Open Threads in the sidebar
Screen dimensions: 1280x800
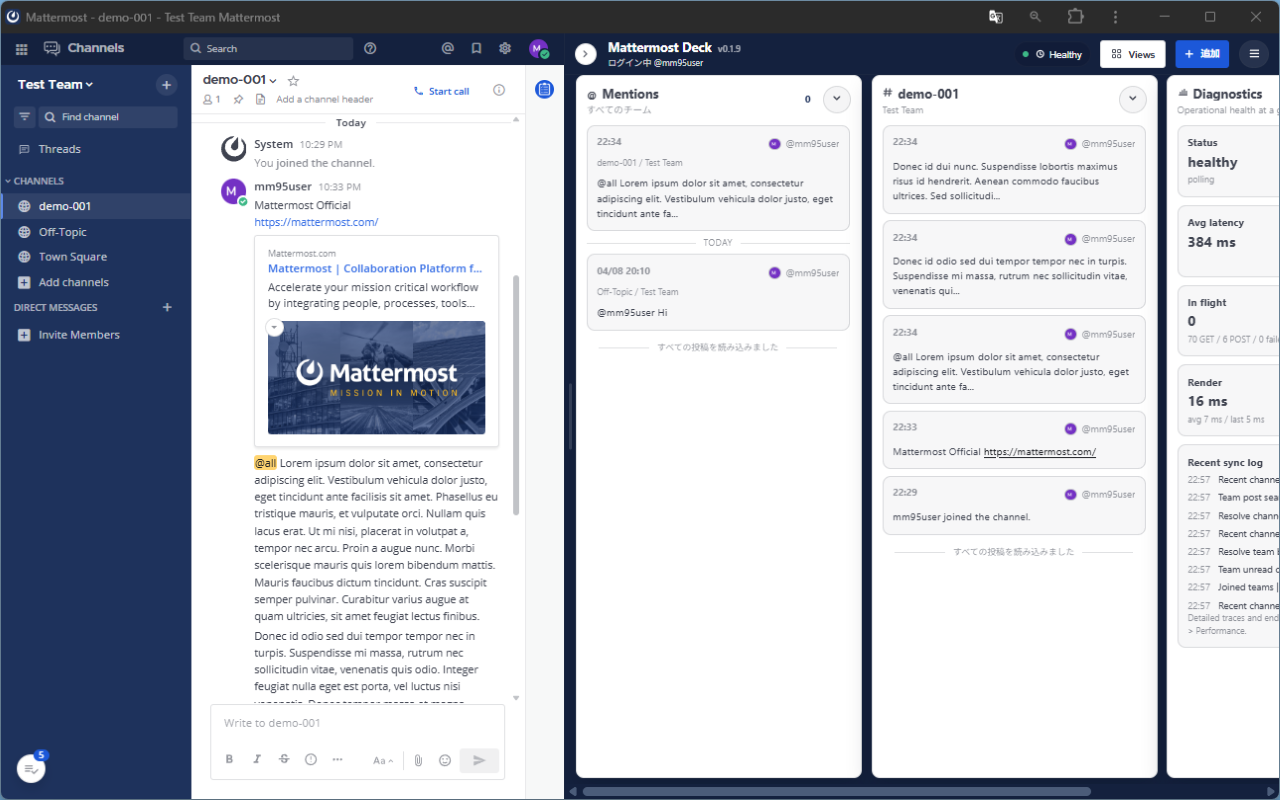pyautogui.click(x=95, y=149)
